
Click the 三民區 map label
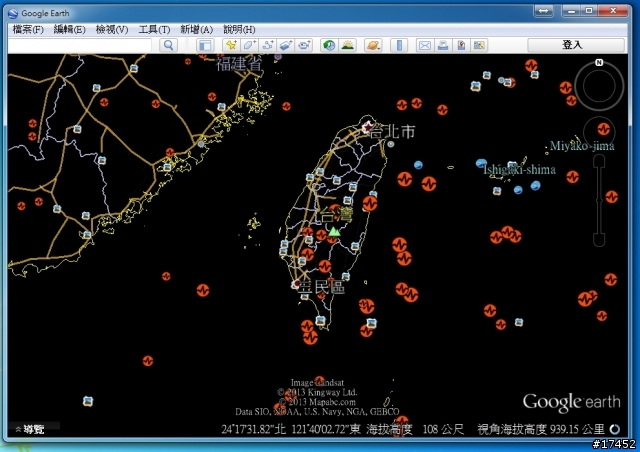click(322, 287)
